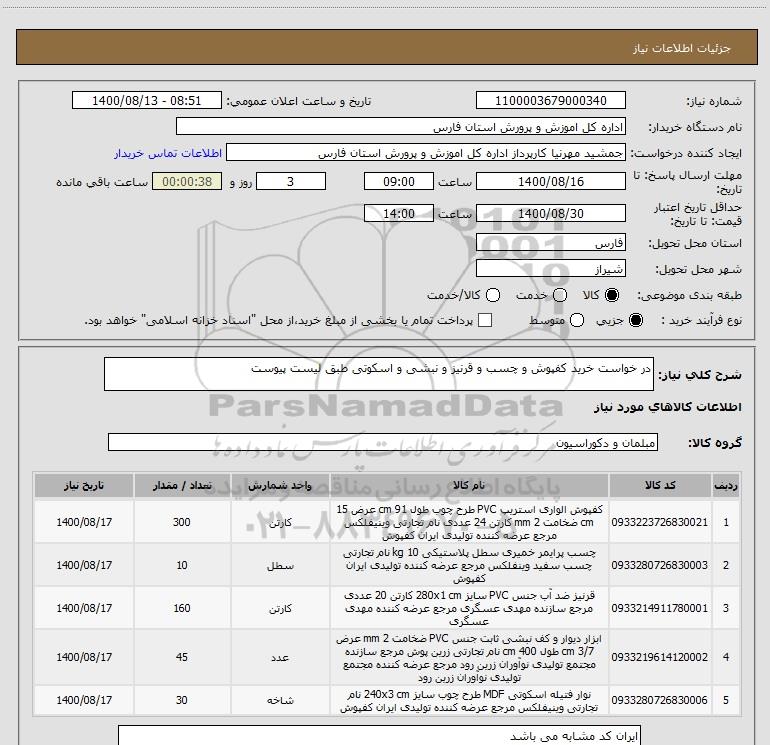The image size is (770, 745).
Task: Click quantity 45 in row 4
Action: tap(182, 657)
